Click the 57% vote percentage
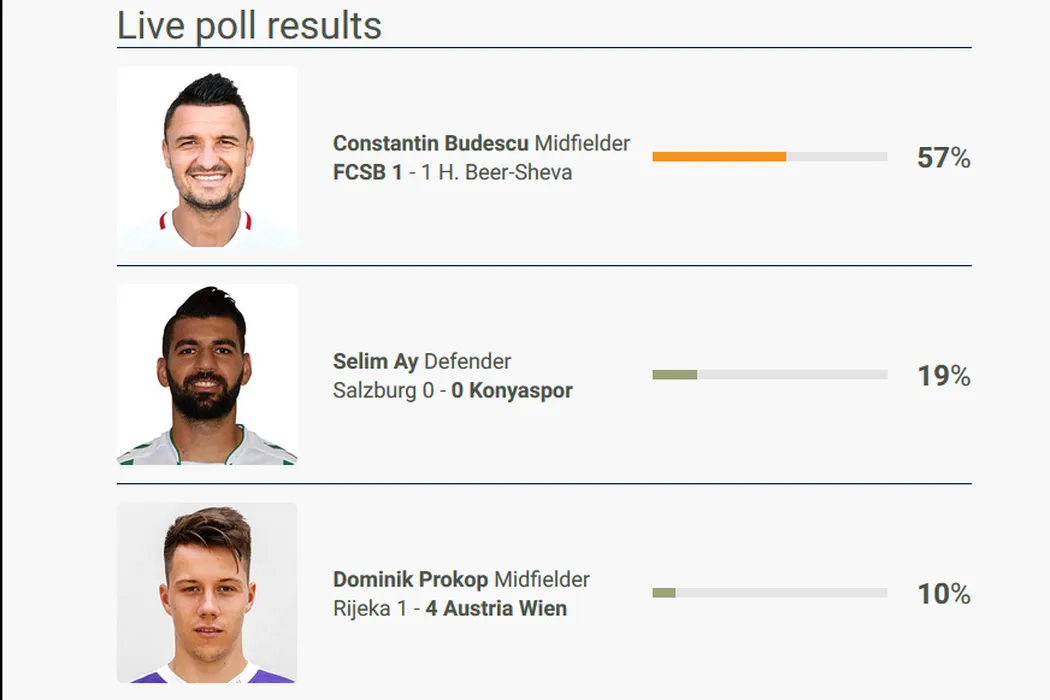 (943, 158)
